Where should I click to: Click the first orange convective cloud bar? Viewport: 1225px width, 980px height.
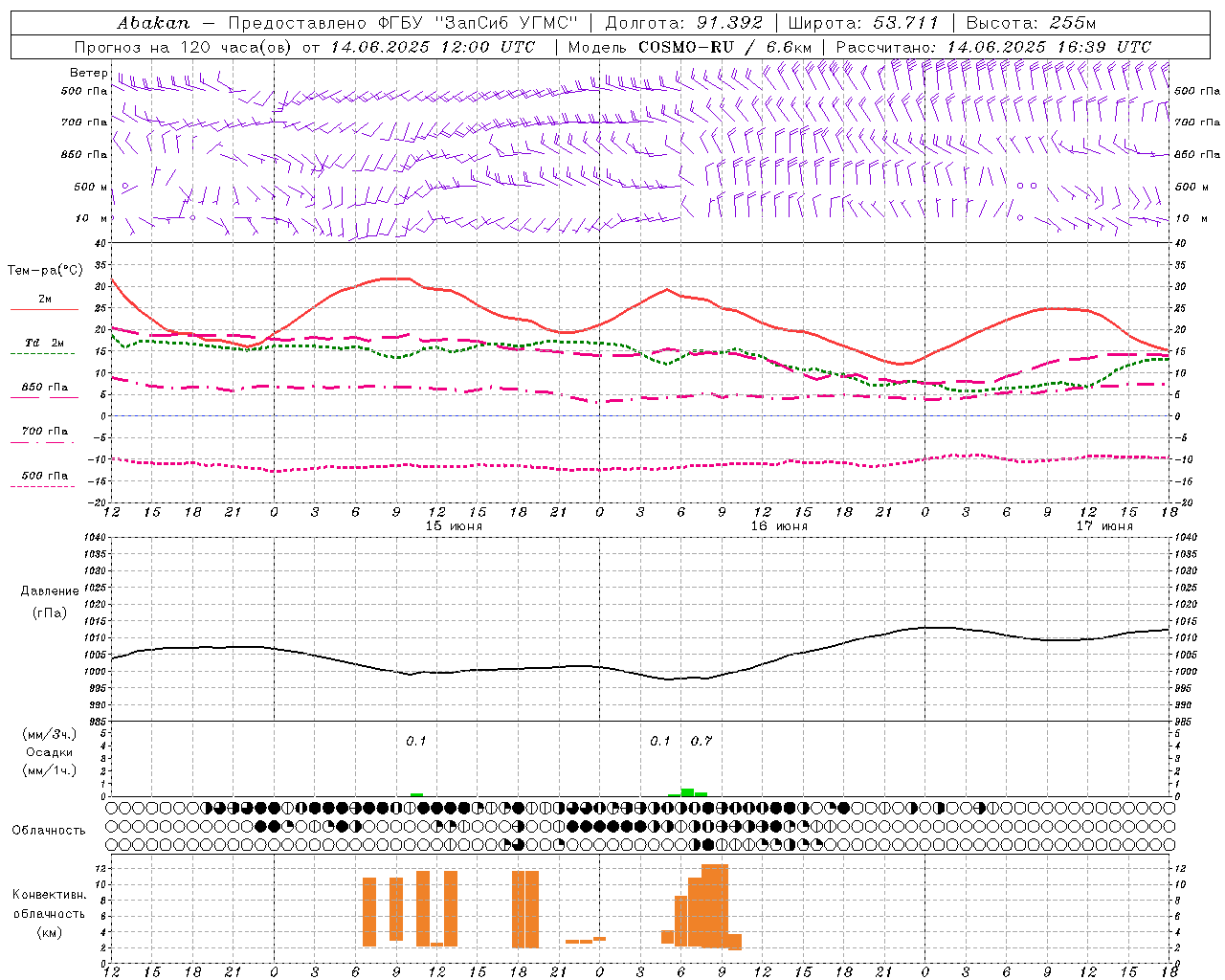click(x=369, y=912)
